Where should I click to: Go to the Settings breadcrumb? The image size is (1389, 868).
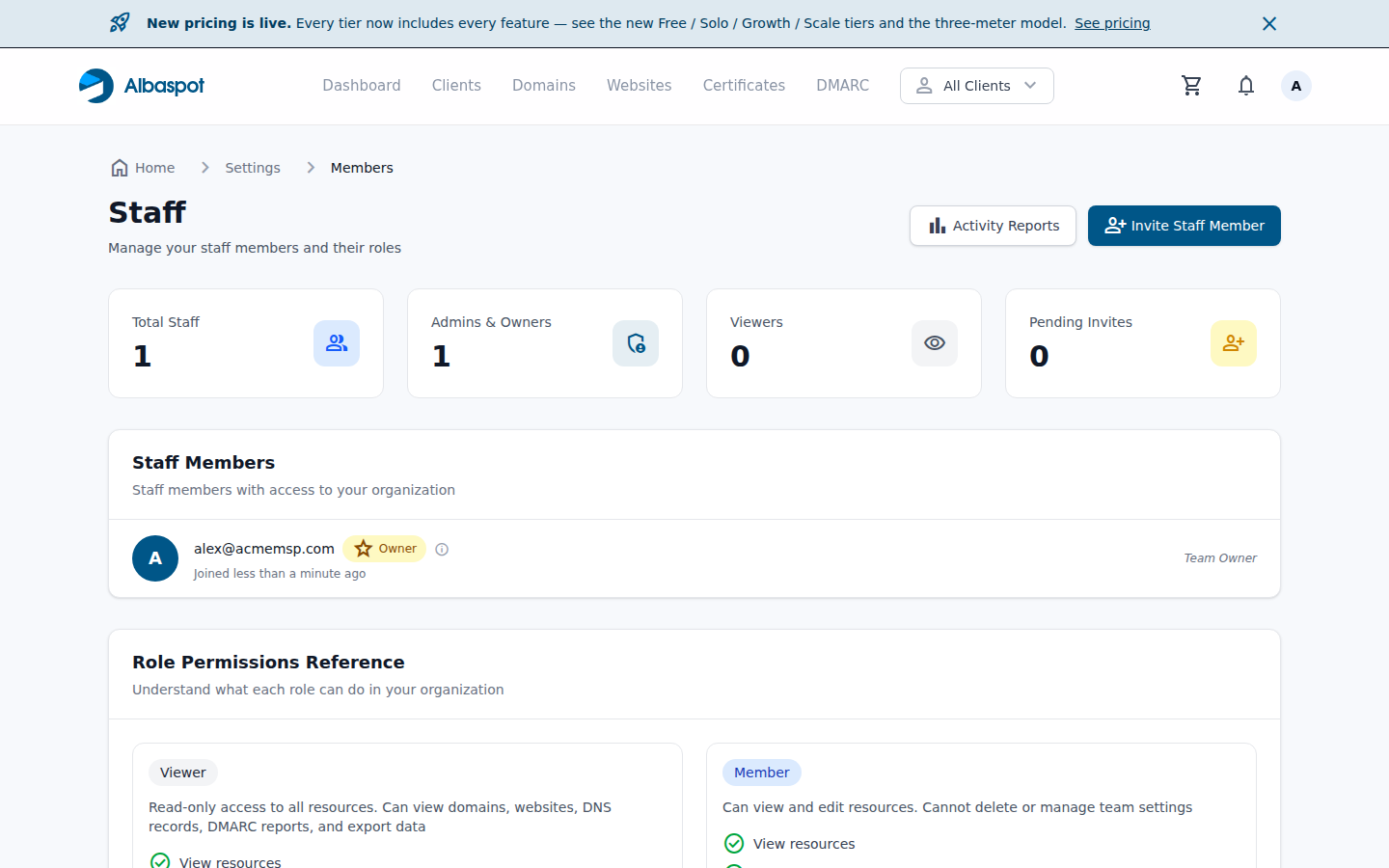253,168
